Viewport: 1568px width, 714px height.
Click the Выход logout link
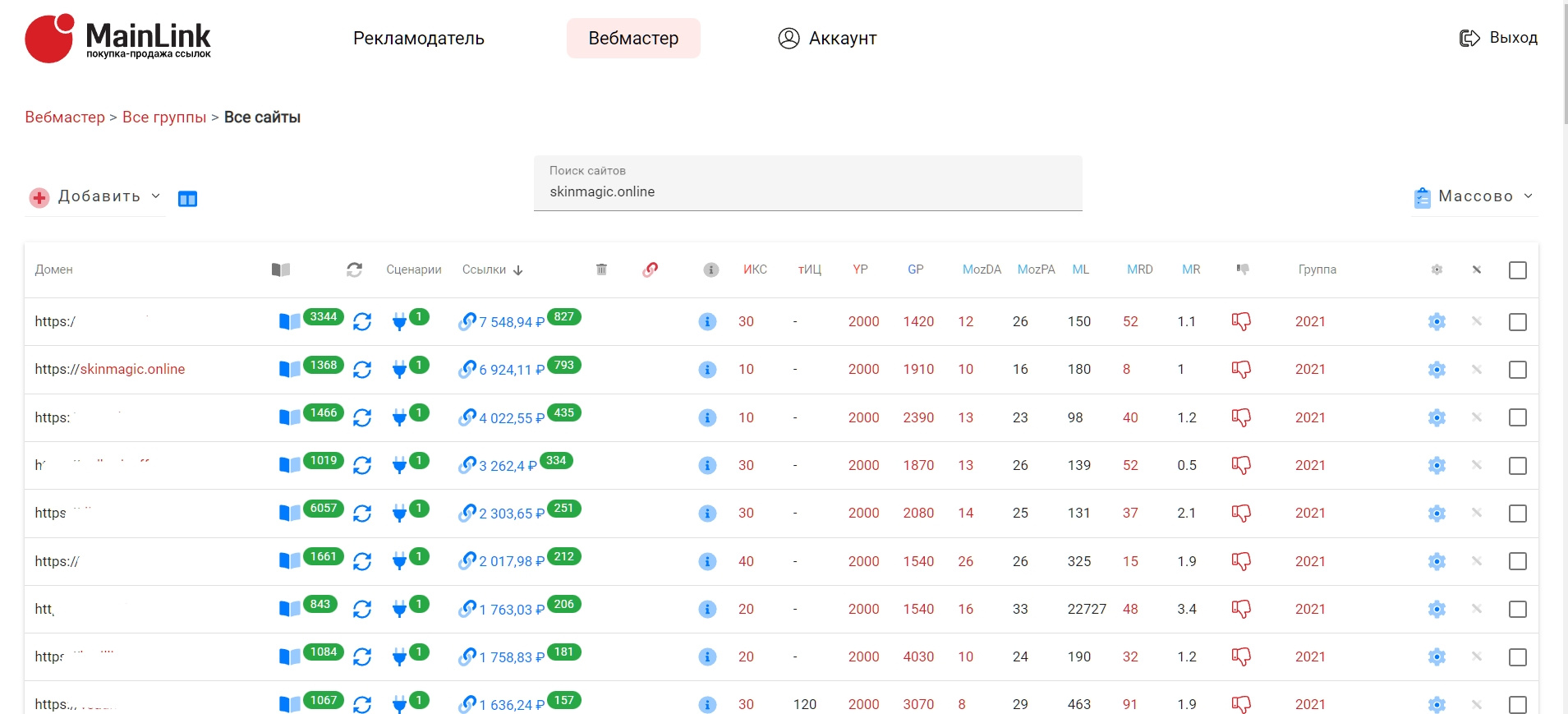pos(1514,38)
